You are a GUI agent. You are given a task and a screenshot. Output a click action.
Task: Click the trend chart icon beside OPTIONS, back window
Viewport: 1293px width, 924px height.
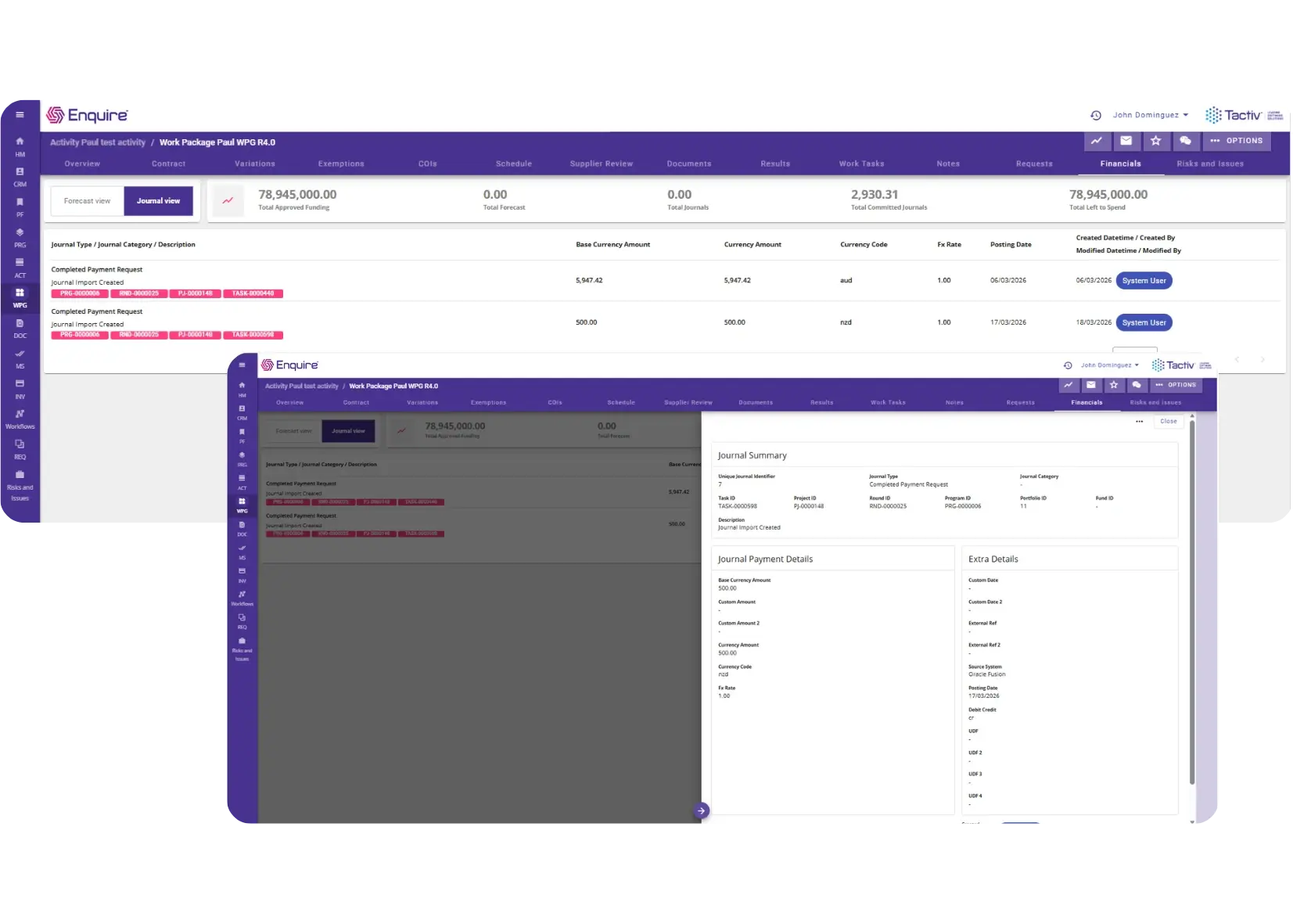click(x=1097, y=141)
